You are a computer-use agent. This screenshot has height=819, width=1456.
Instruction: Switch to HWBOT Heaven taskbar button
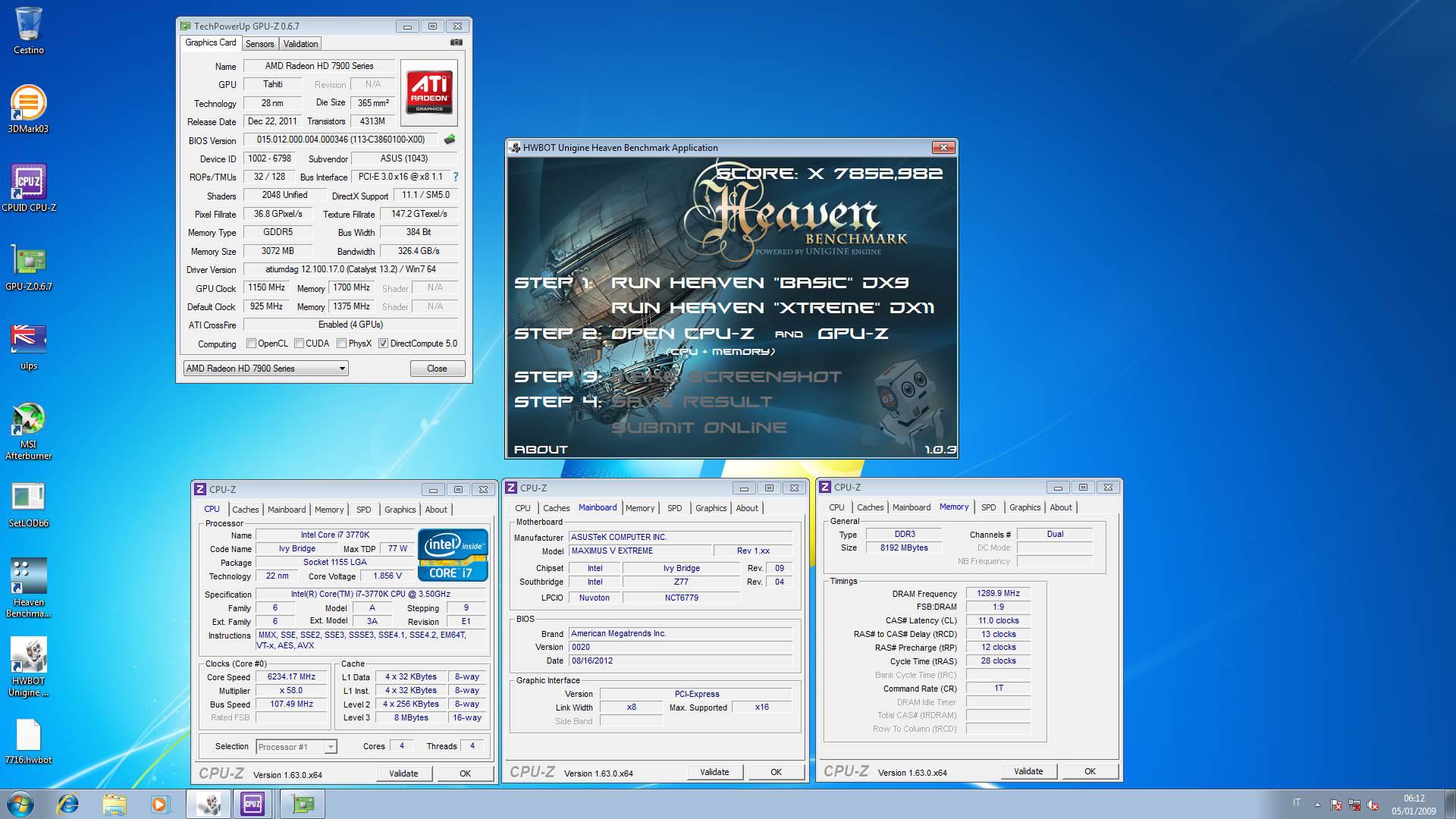click(x=209, y=804)
